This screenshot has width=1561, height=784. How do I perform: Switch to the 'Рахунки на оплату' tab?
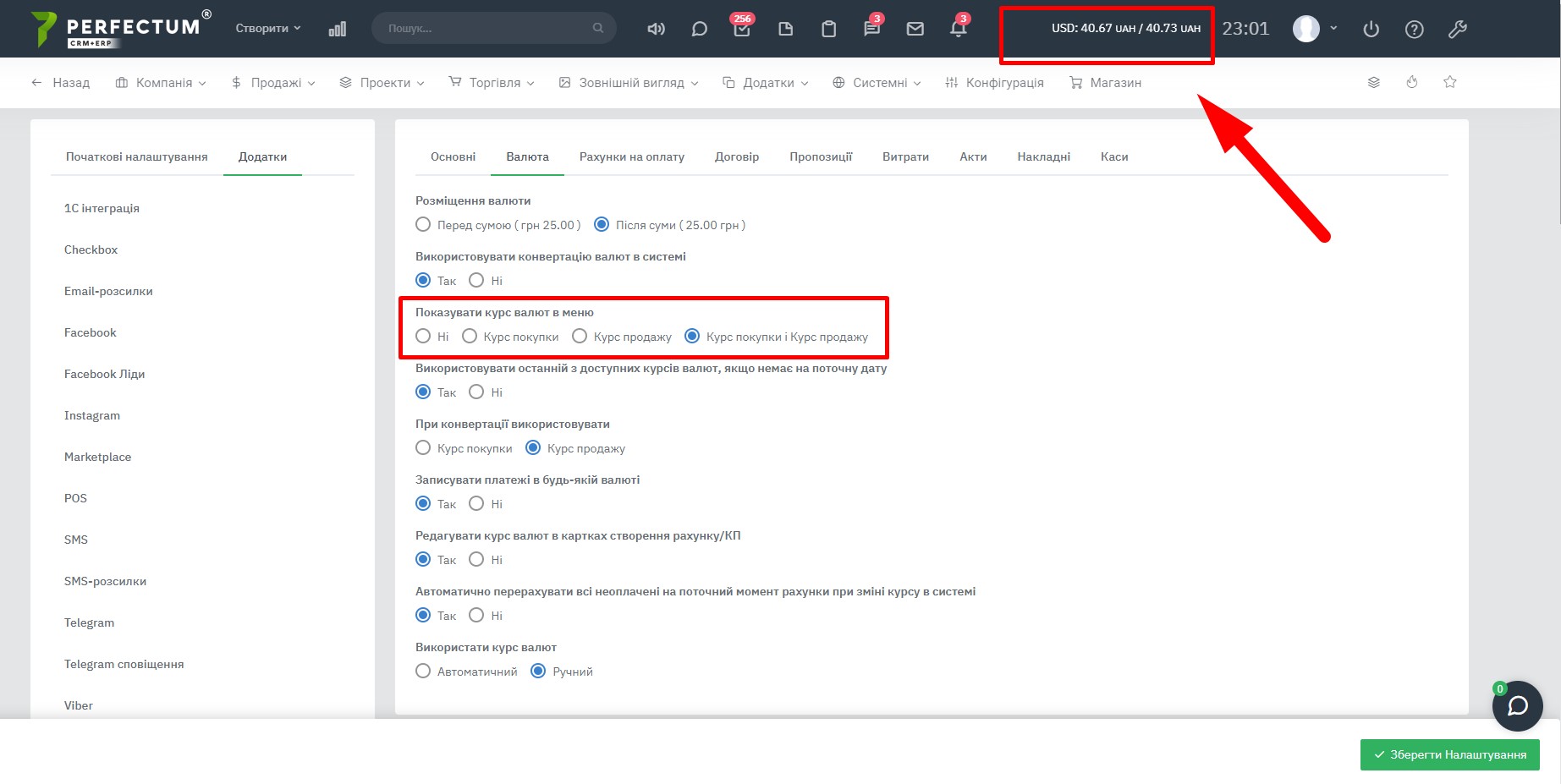(631, 156)
